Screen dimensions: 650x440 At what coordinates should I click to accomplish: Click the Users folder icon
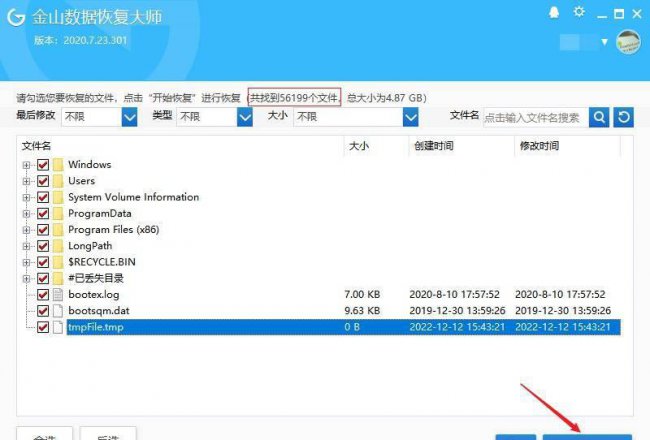click(x=58, y=181)
